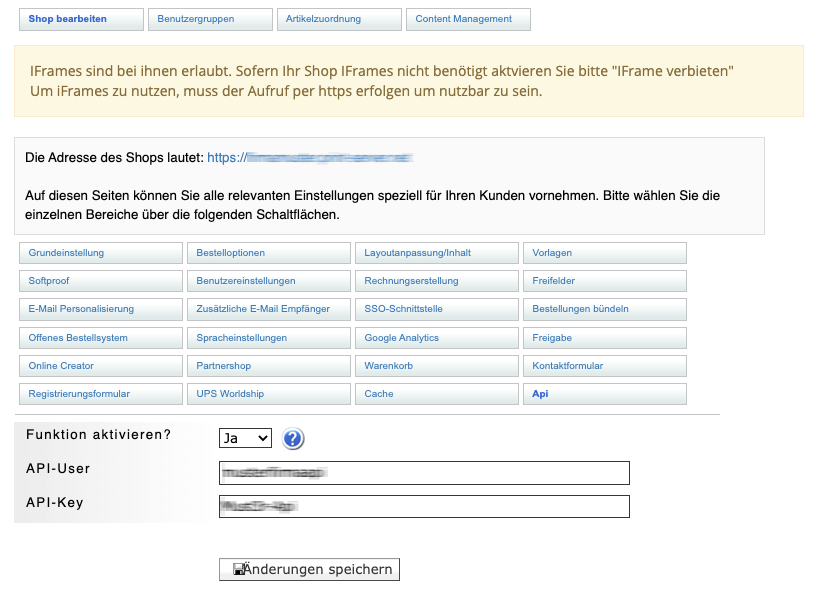840x615 pixels.
Task: Open the Vorlagen section
Action: pos(605,253)
